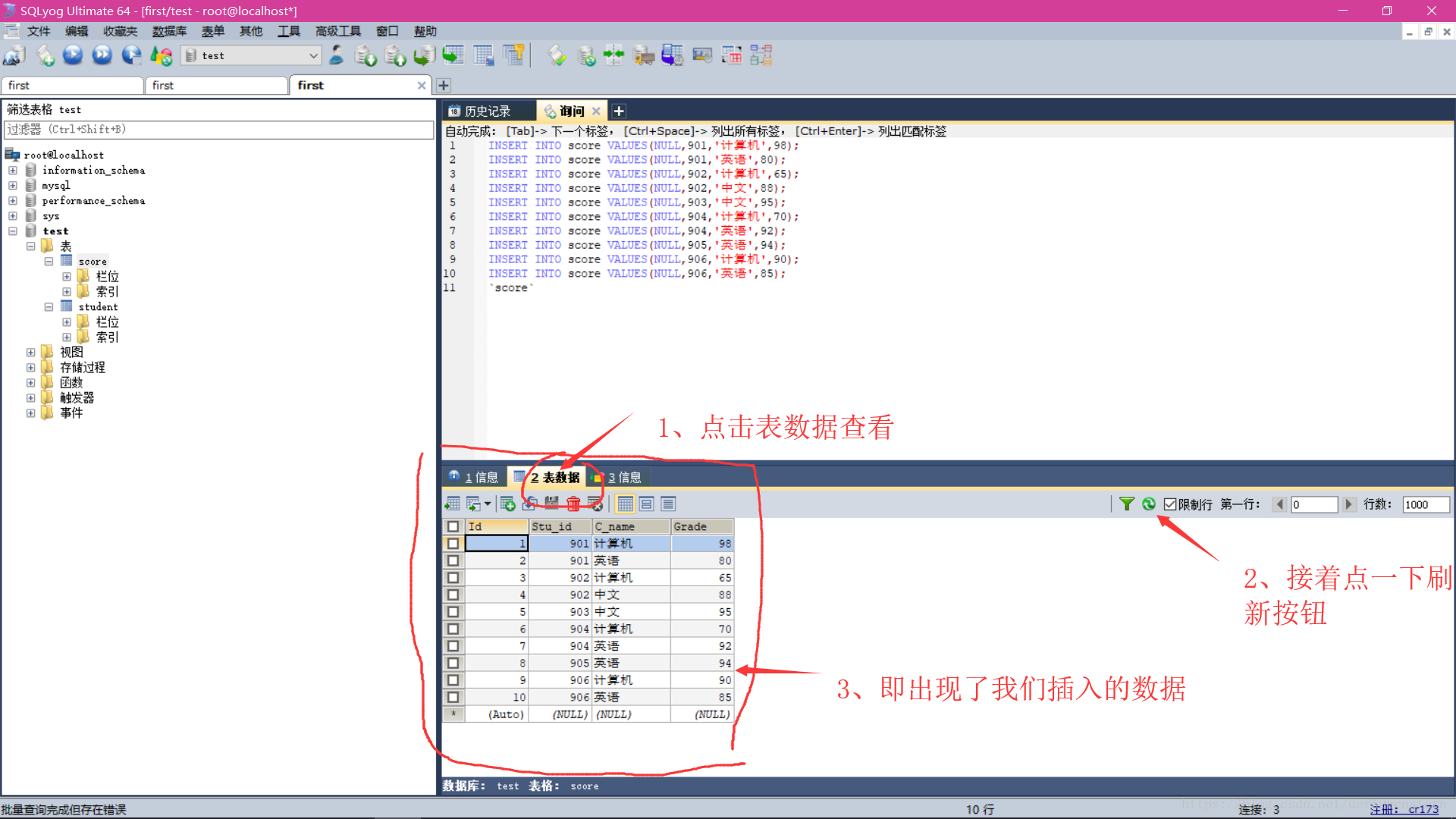
Task: Switch to the 历史记录 tab
Action: pyautogui.click(x=487, y=111)
